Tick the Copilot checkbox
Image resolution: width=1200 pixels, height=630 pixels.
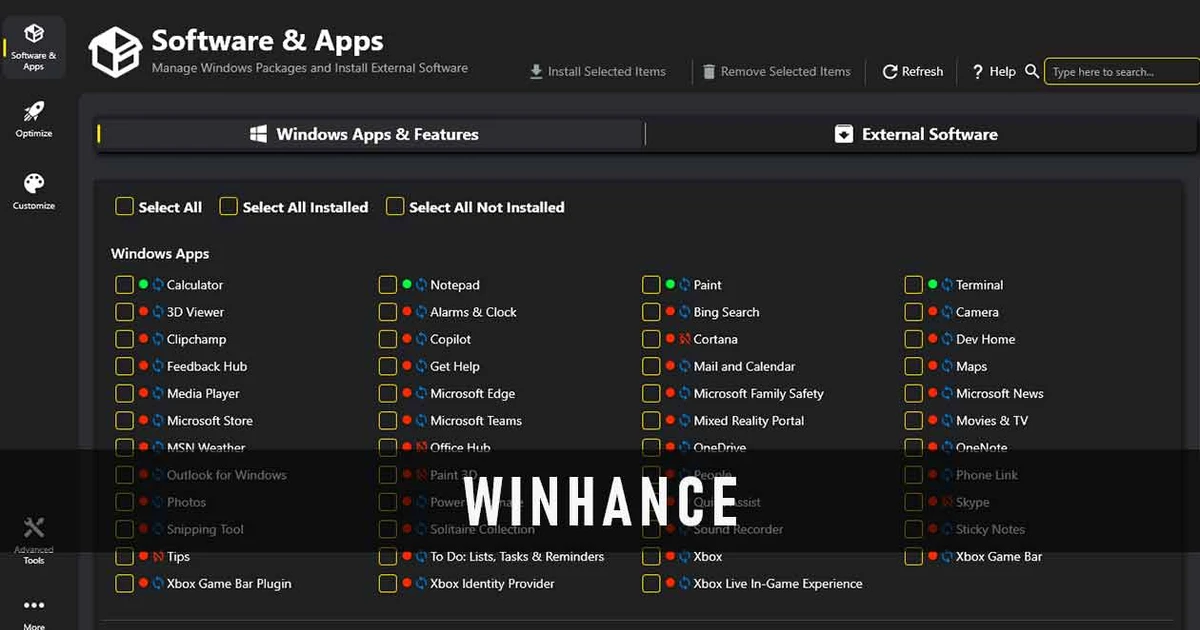(388, 339)
